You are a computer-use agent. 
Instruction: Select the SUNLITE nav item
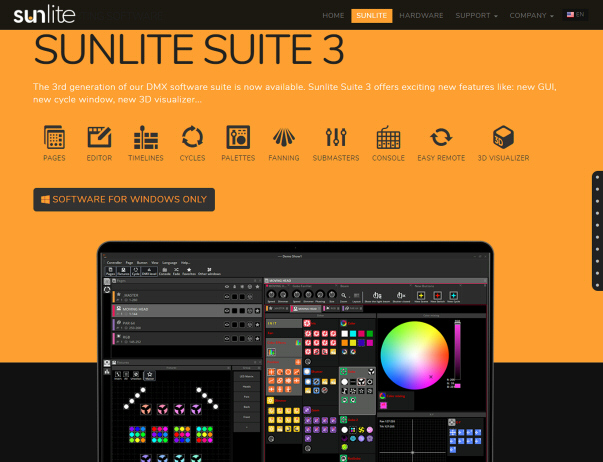tap(371, 16)
